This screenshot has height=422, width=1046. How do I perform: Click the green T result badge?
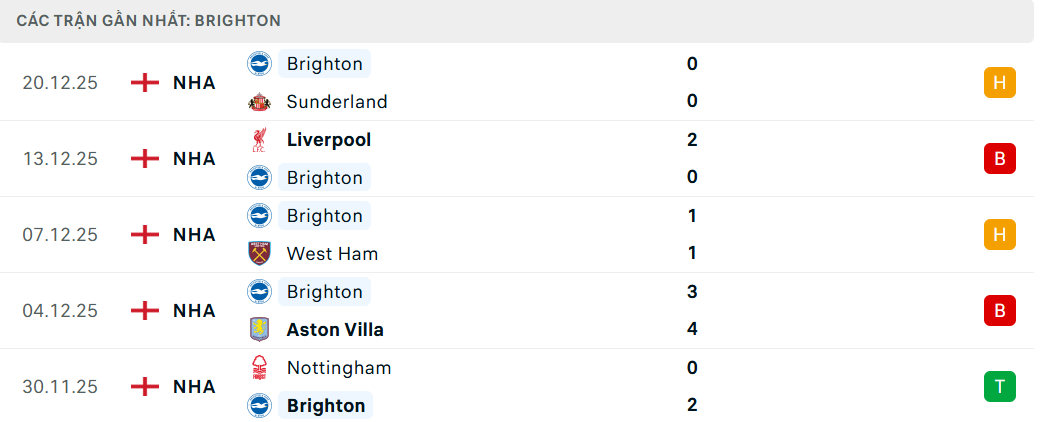[x=999, y=387]
